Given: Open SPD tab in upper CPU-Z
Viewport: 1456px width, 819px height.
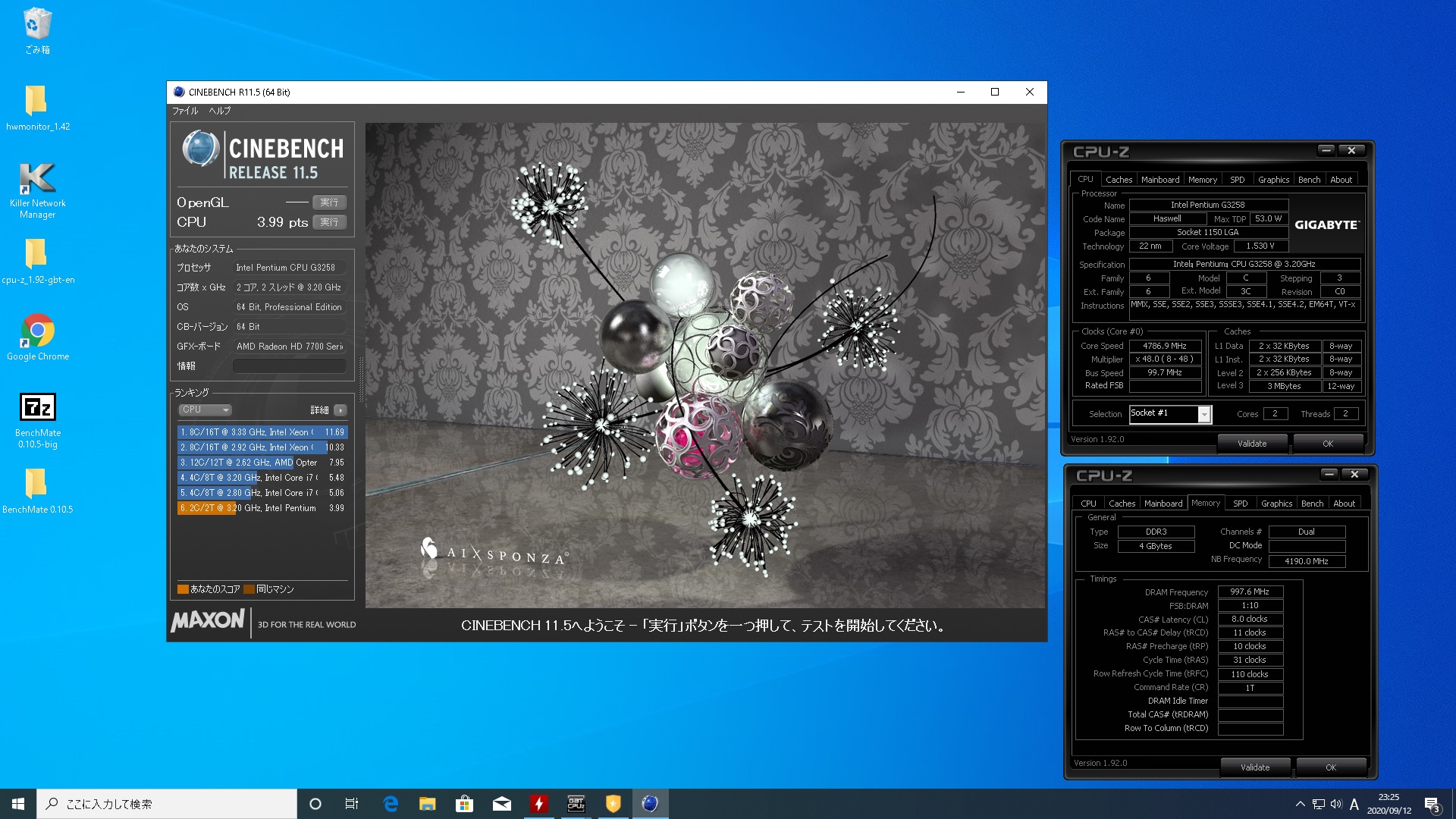Looking at the screenshot, I should point(1238,180).
